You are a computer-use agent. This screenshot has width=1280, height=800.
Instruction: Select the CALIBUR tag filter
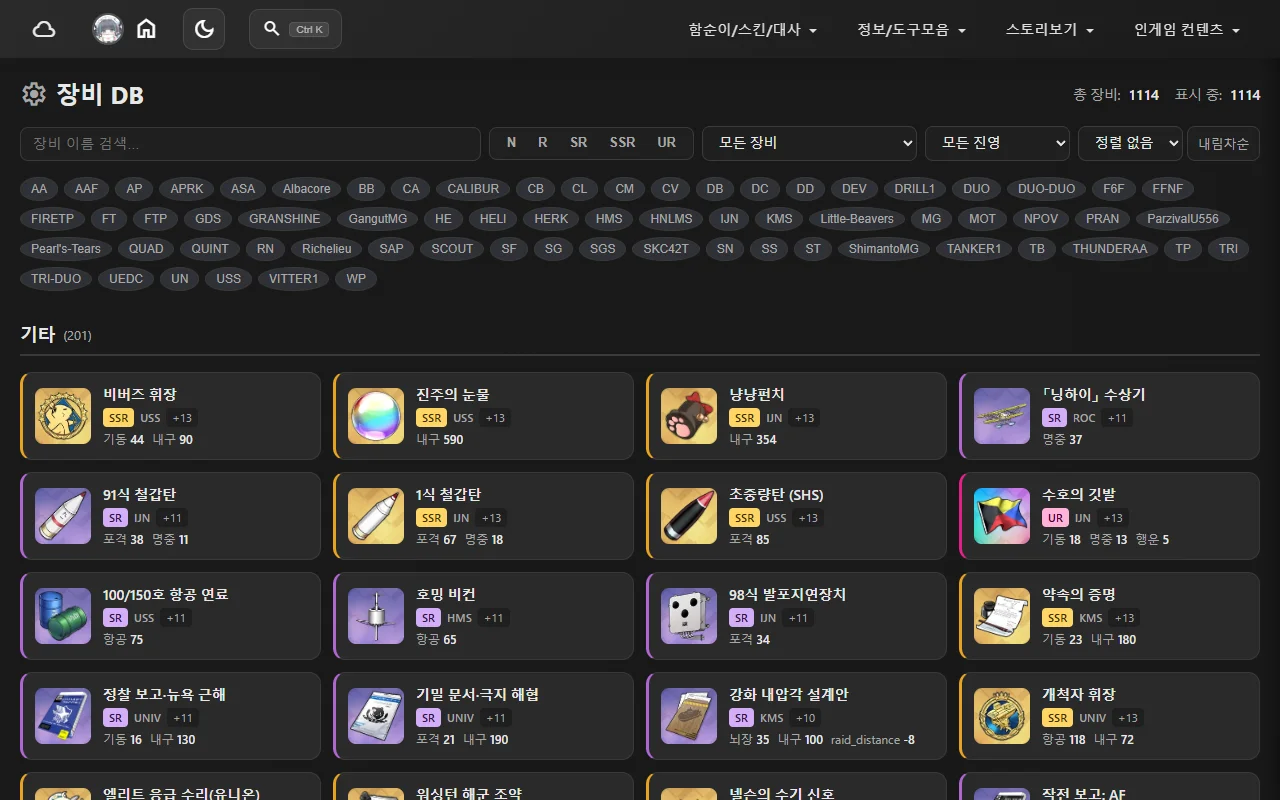point(473,189)
